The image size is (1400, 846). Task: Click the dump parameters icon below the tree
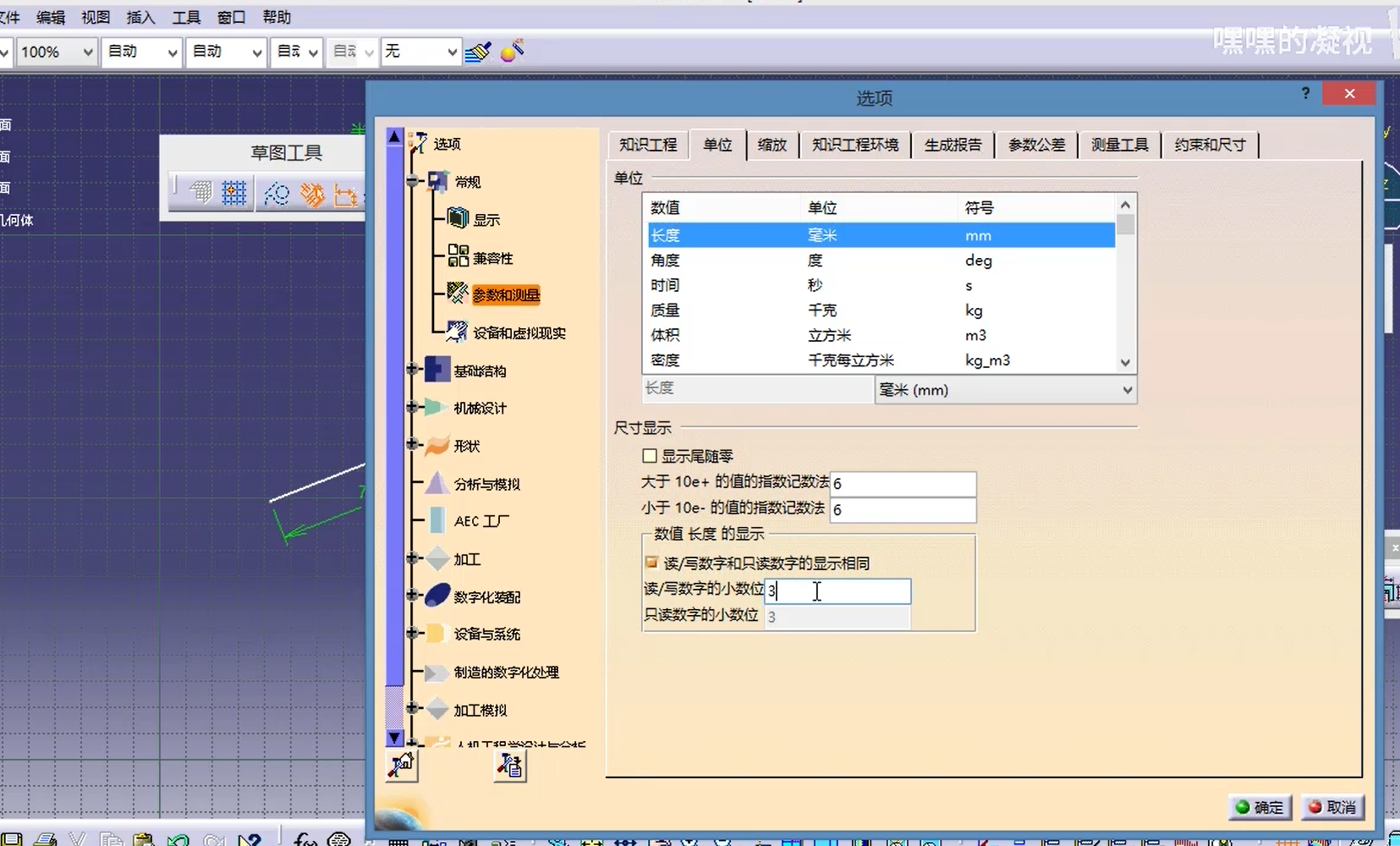[510, 766]
